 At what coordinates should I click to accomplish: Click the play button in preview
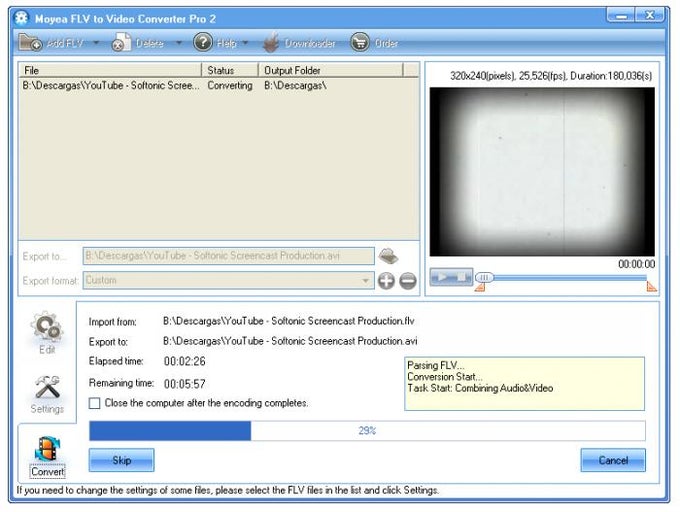click(x=441, y=277)
